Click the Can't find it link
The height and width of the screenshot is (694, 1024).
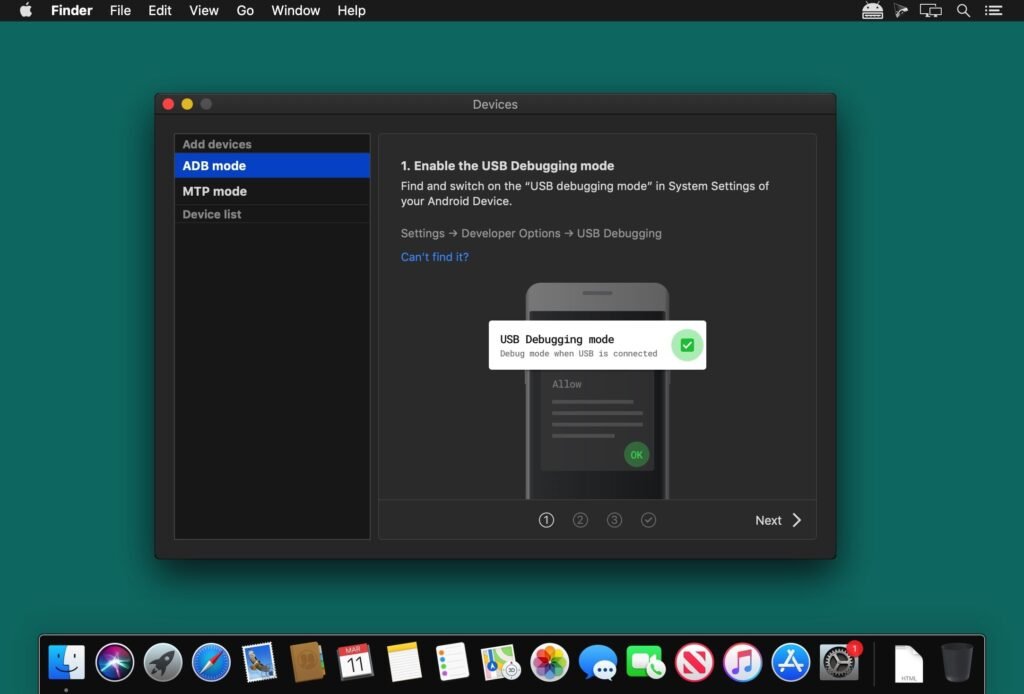pyautogui.click(x=434, y=257)
